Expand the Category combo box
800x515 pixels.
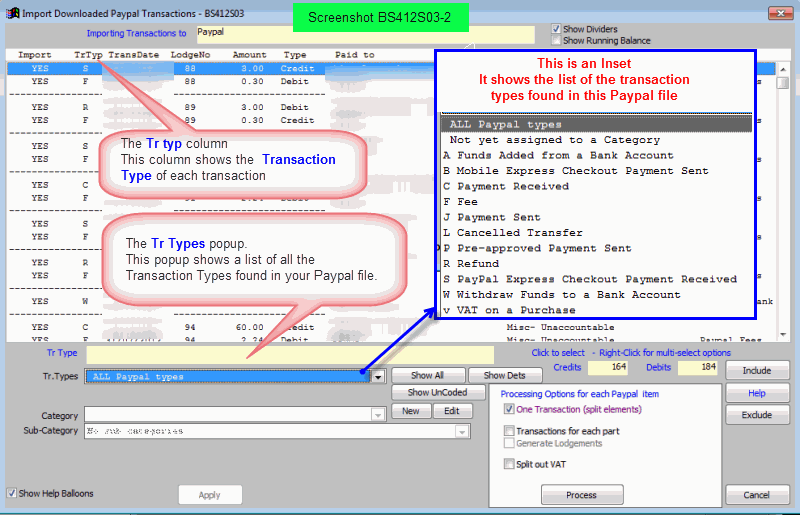coord(378,414)
